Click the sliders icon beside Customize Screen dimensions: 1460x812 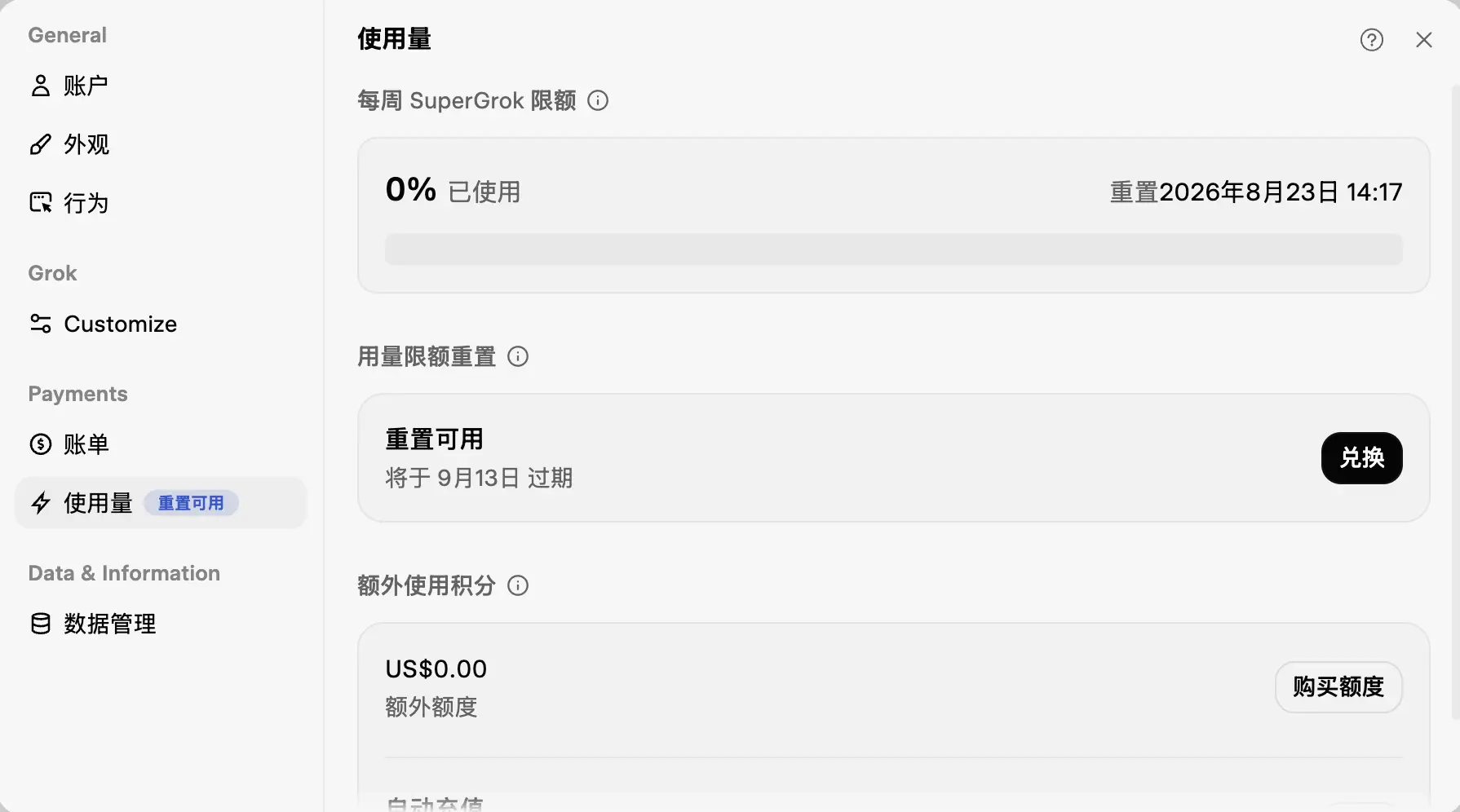pos(40,324)
